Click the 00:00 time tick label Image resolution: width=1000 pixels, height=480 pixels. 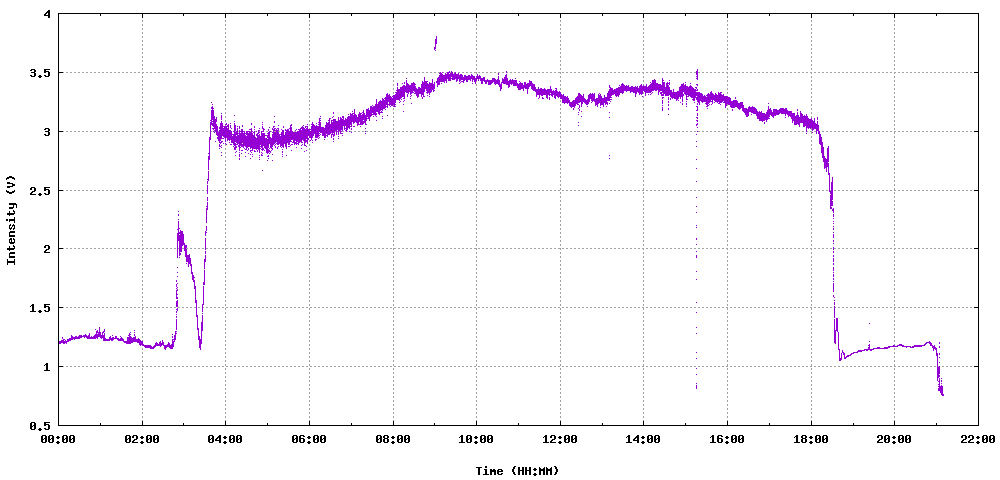(58, 439)
